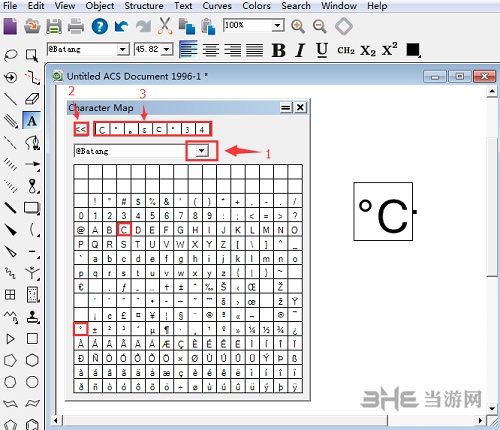This screenshot has height=430, width=500.
Task: Click the degree symbol in the character grid
Action: click(x=81, y=329)
